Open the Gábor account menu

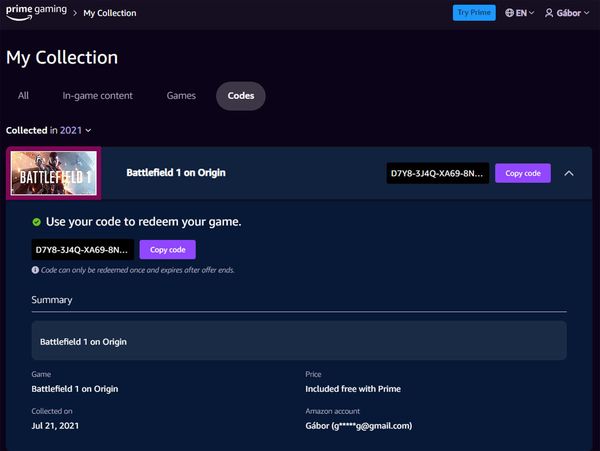click(x=567, y=13)
